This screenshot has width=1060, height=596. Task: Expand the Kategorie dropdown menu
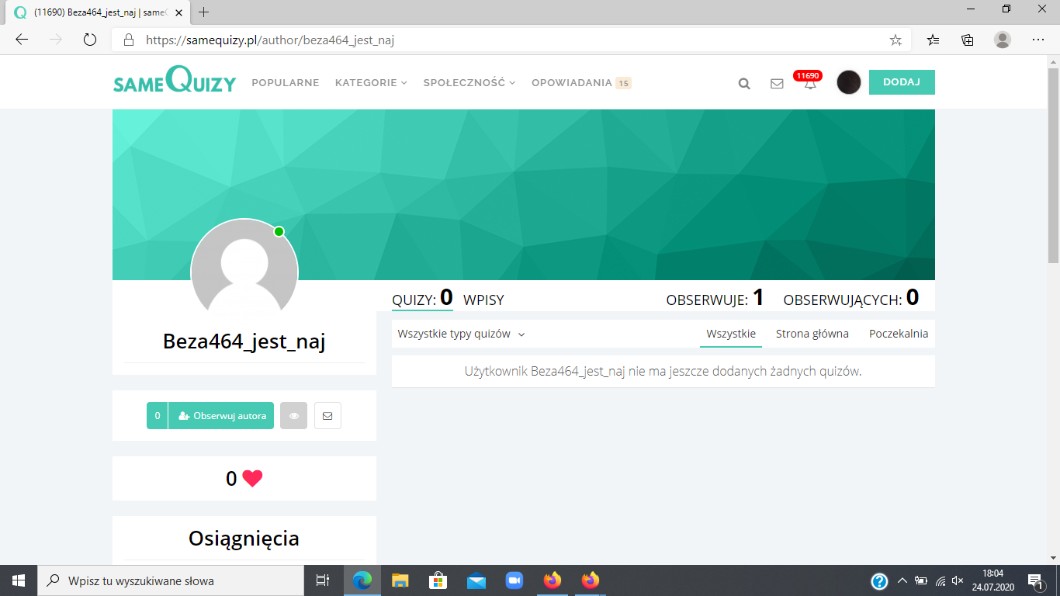(371, 83)
